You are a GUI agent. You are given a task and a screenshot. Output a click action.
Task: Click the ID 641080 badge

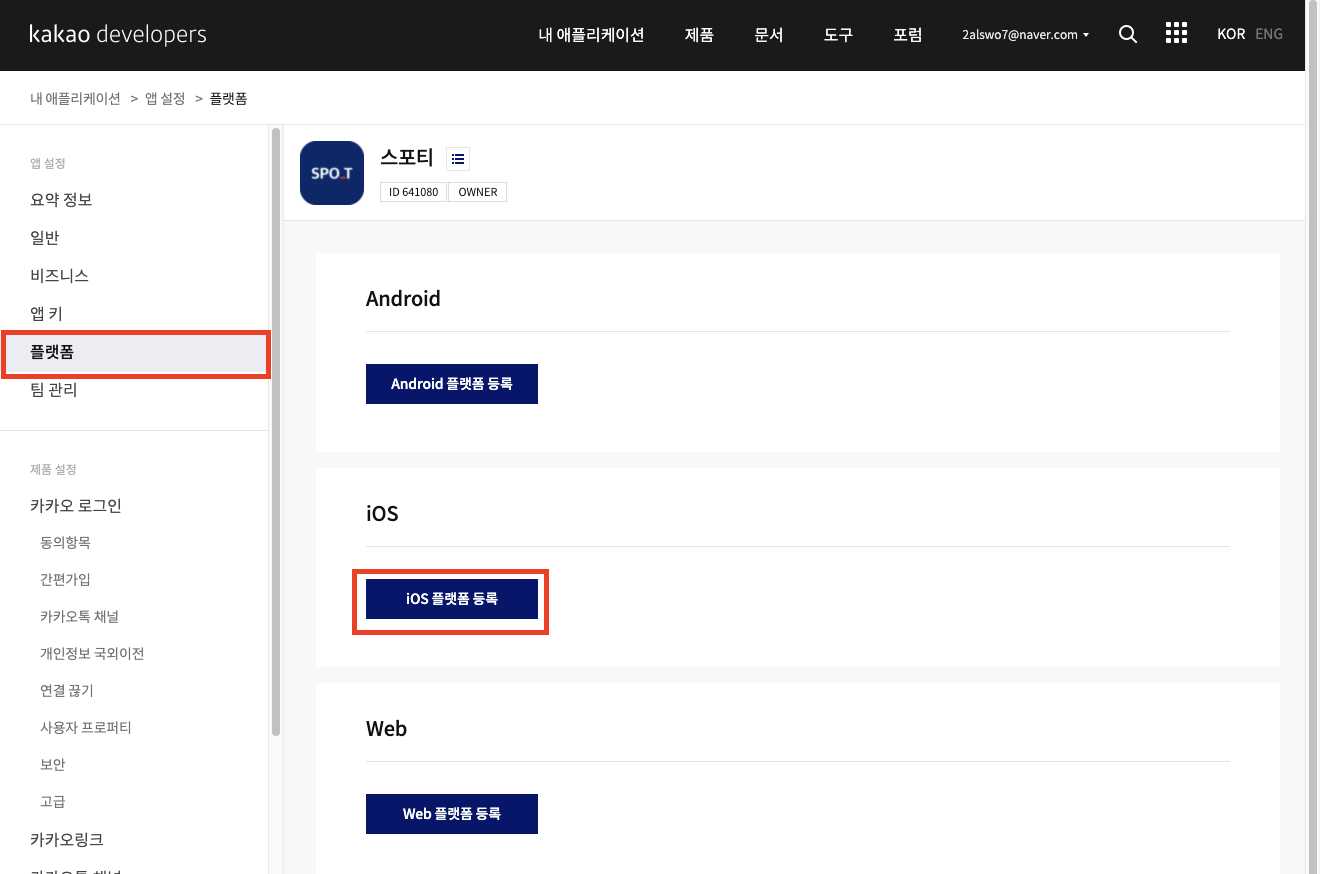(413, 192)
